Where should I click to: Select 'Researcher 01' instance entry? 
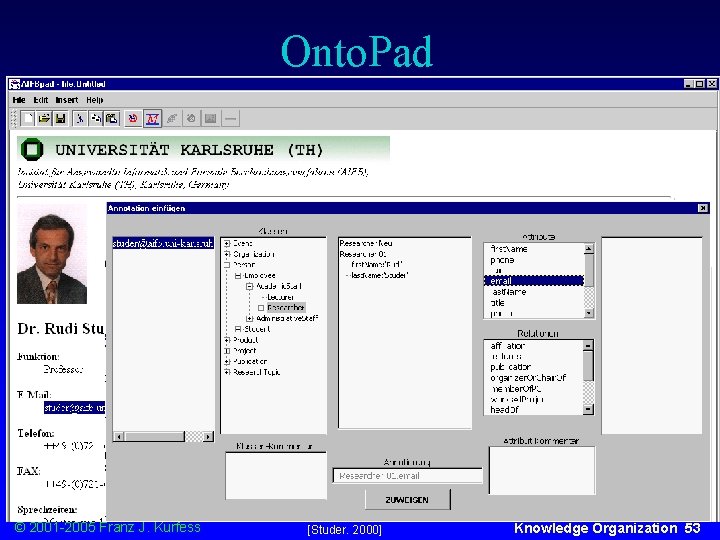coord(363,254)
